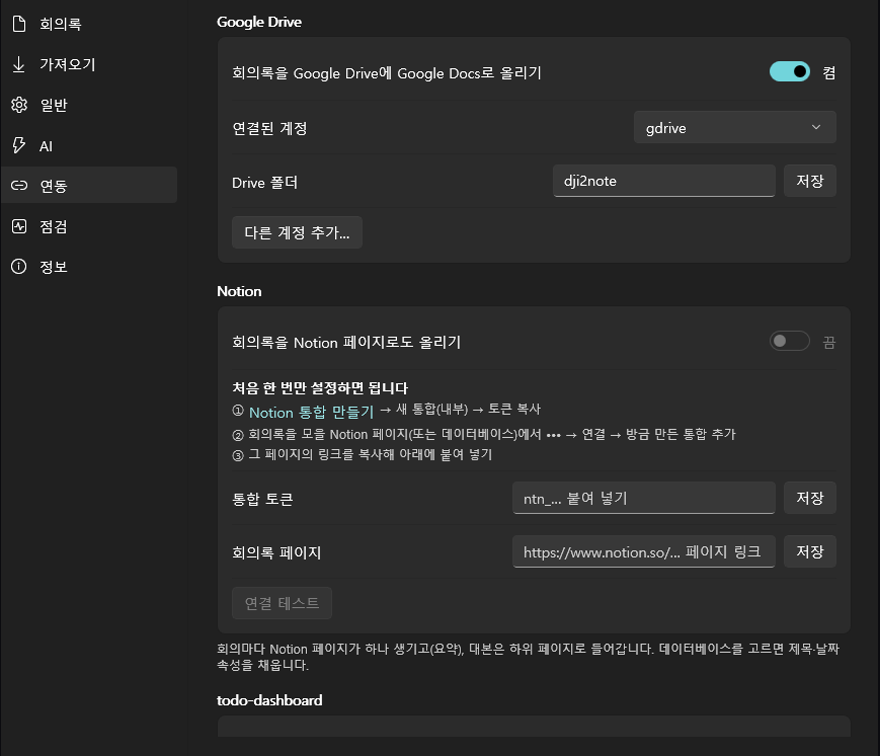Go to 가져오기 in the sidebar

pos(90,65)
